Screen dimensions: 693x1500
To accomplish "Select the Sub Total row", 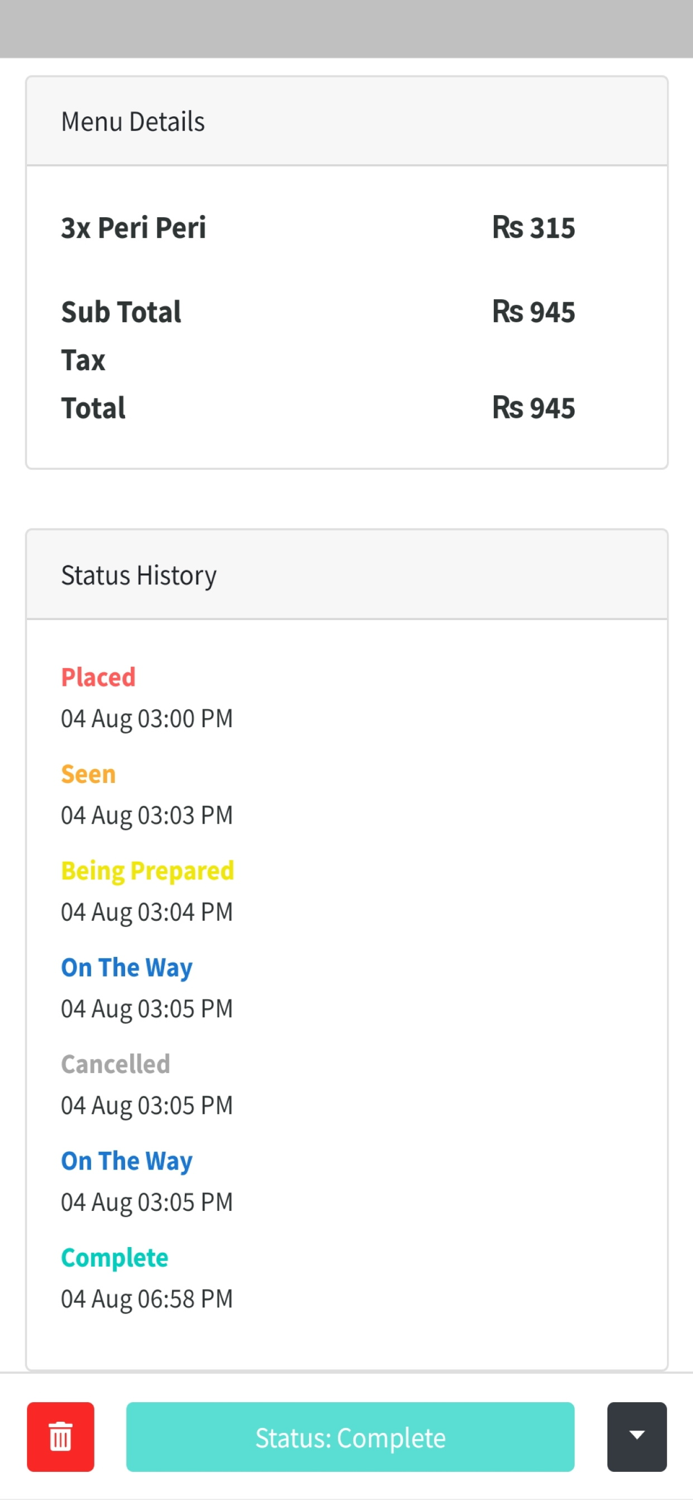I will click(121, 312).
